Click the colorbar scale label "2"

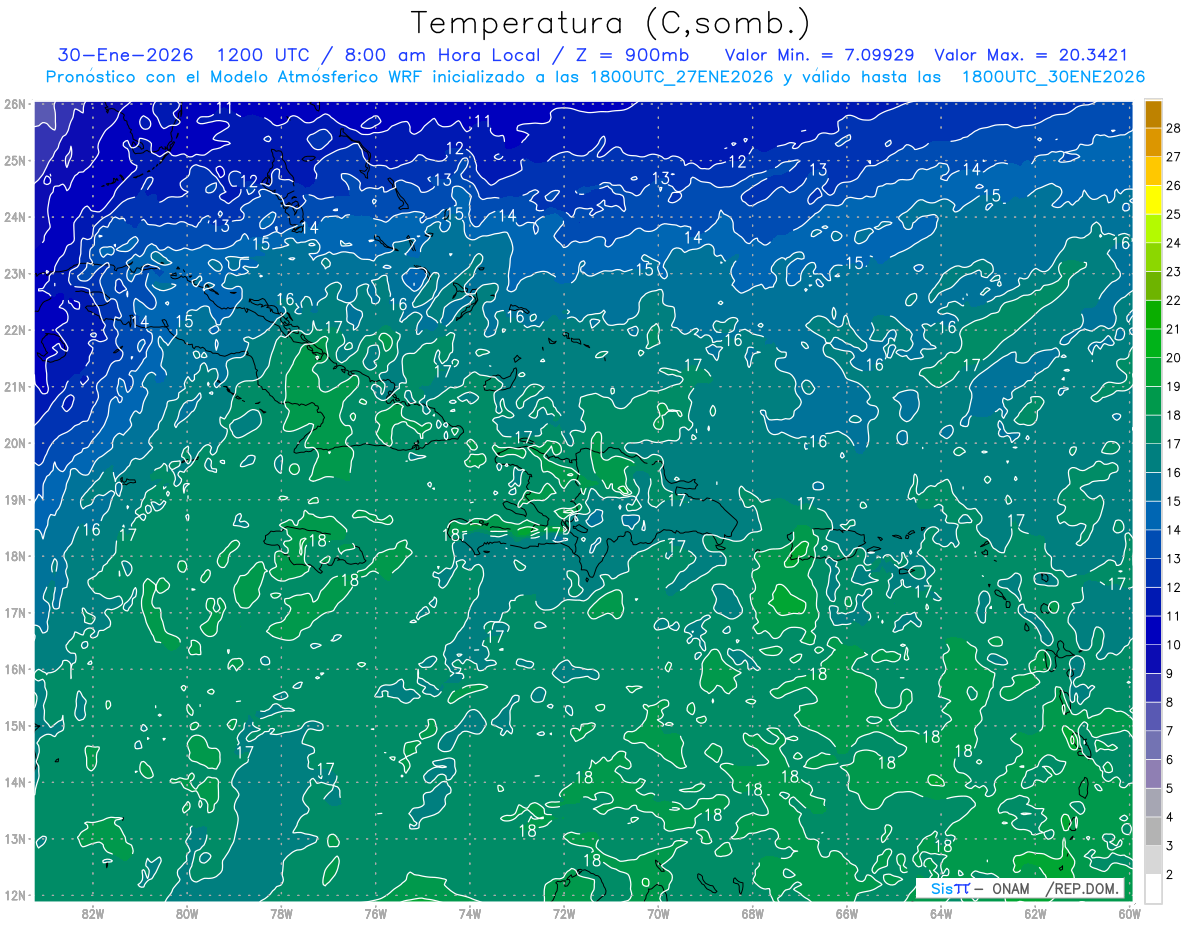point(1170,875)
